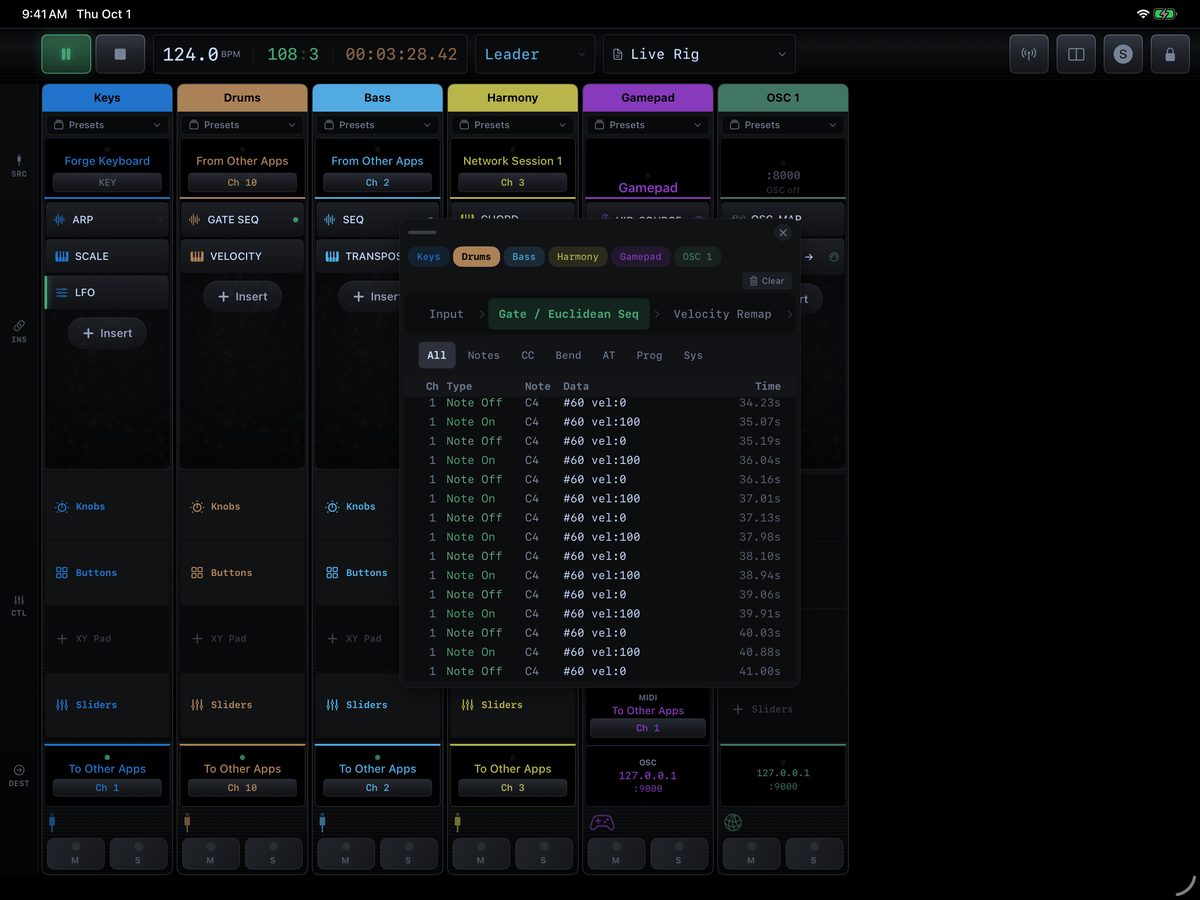This screenshot has width=1200, height=900.
Task: Expand Presets dropdown in Gamepad strip
Action: (x=647, y=125)
